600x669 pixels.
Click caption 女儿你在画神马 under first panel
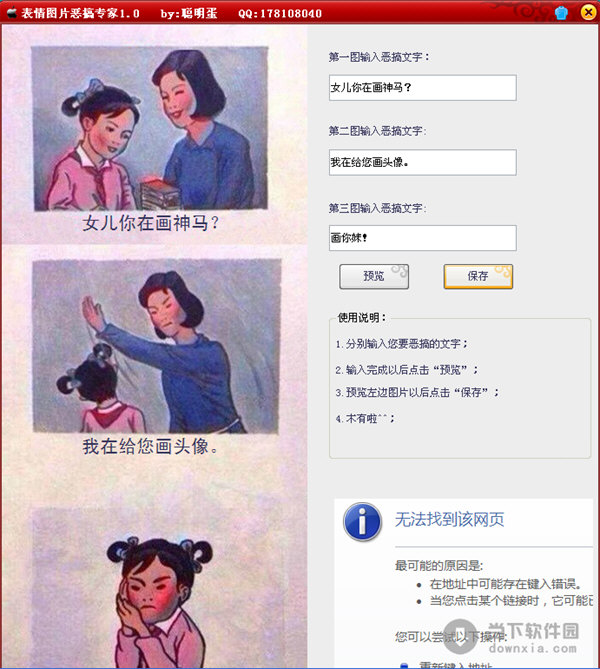tap(151, 223)
